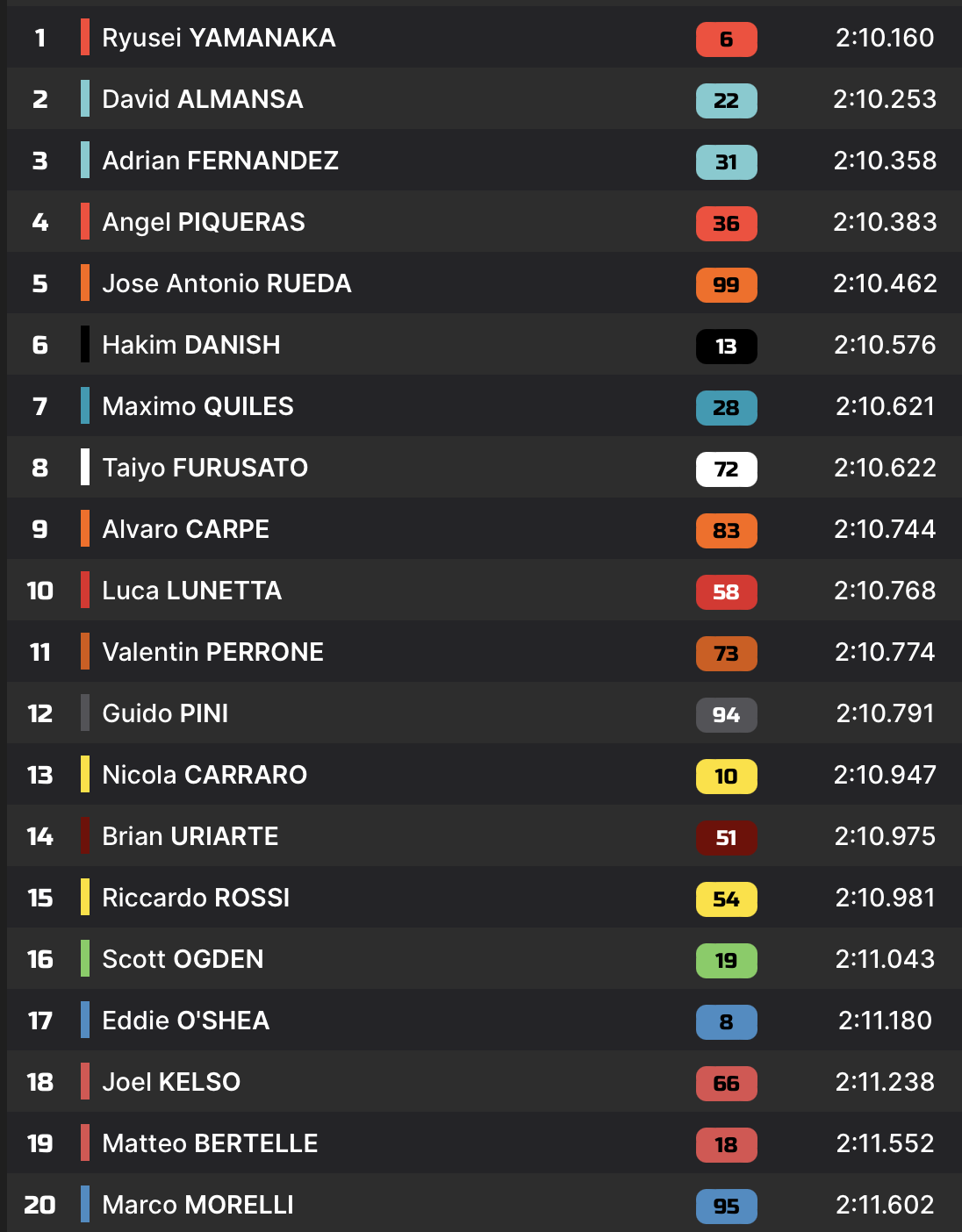Click Luca LUNETTA's position number 10
The height and width of the screenshot is (1232, 962).
click(x=40, y=591)
